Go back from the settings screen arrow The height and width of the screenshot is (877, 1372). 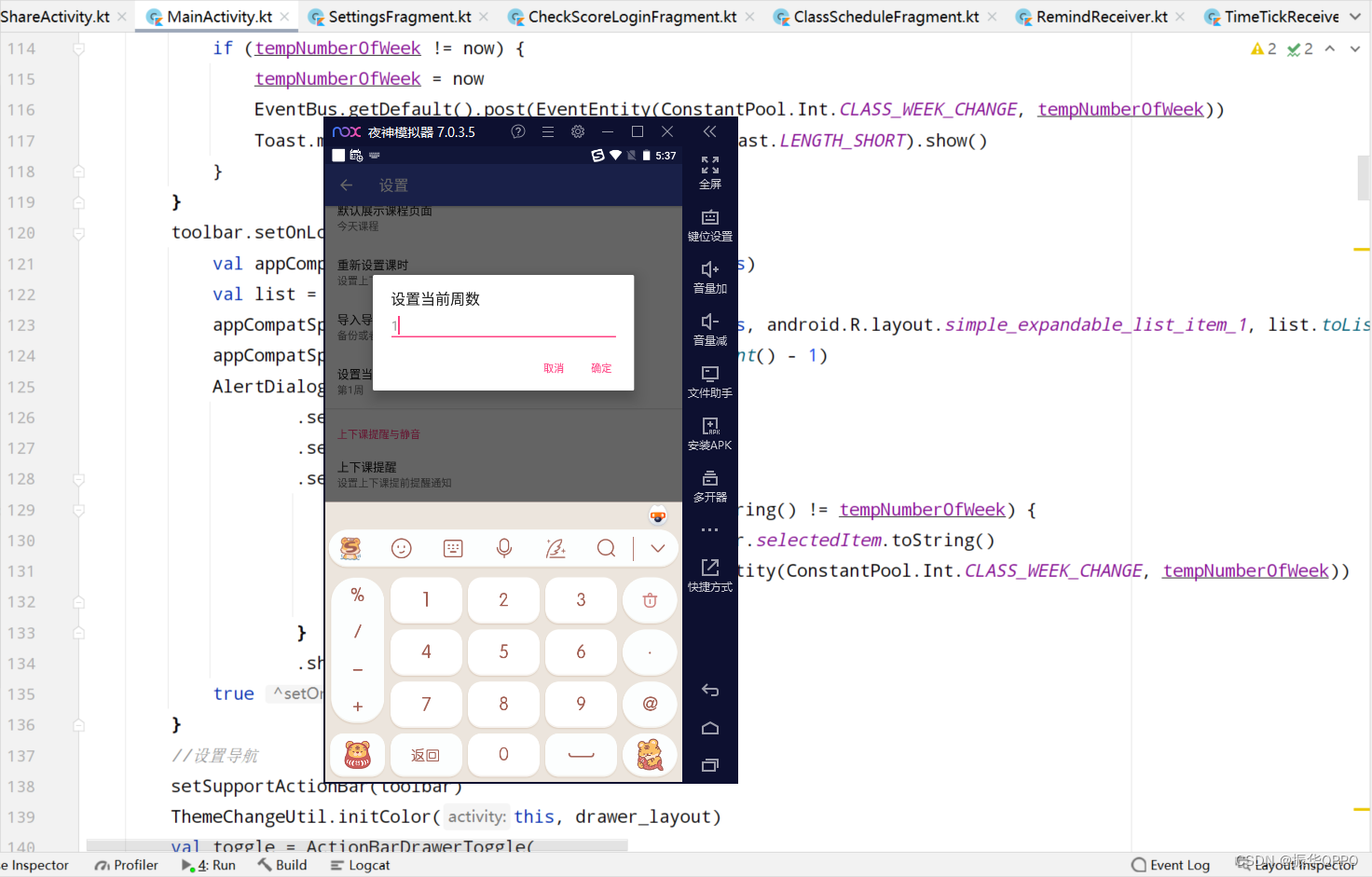347,185
